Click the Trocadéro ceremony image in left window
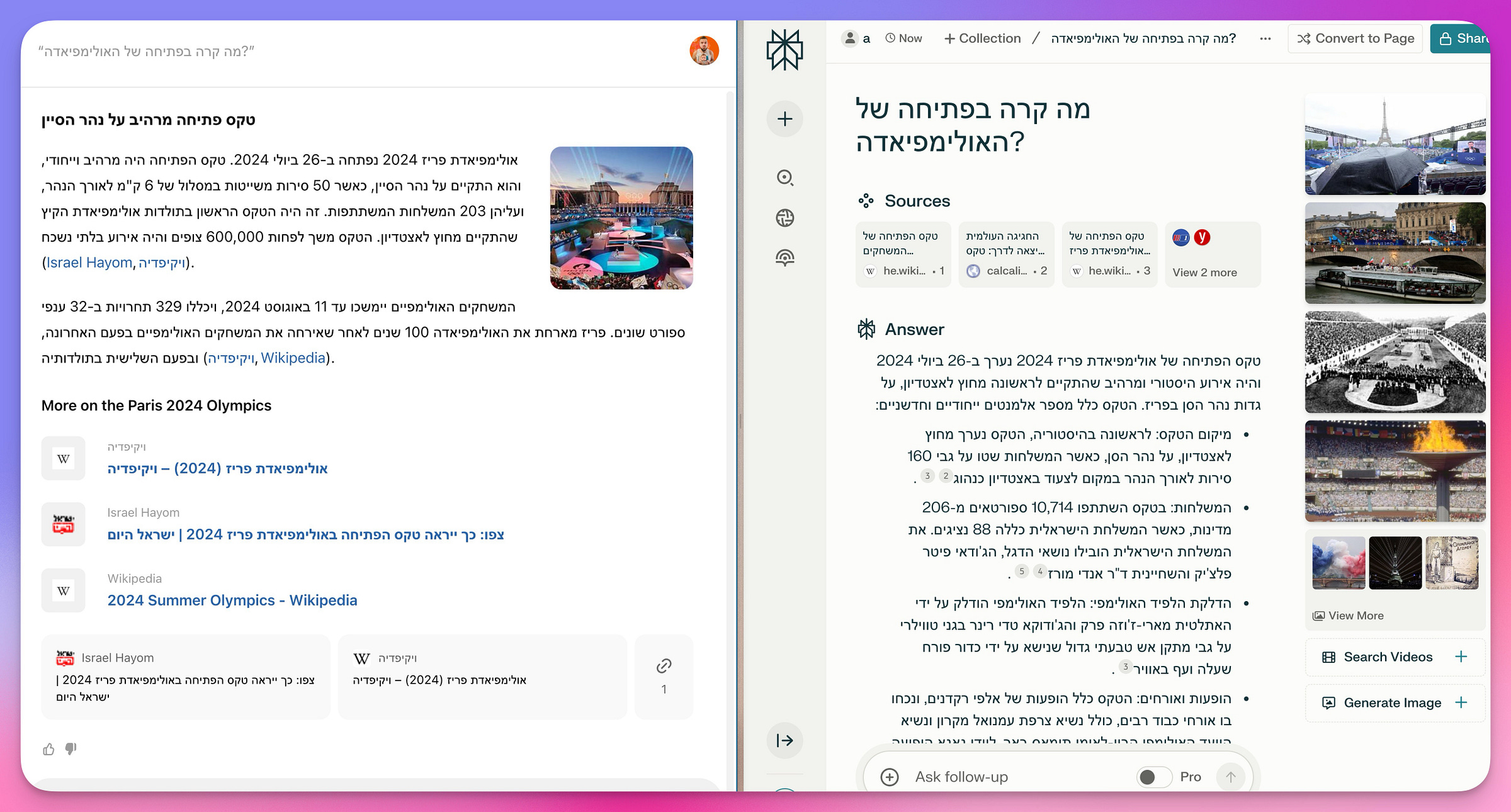 [x=621, y=218]
